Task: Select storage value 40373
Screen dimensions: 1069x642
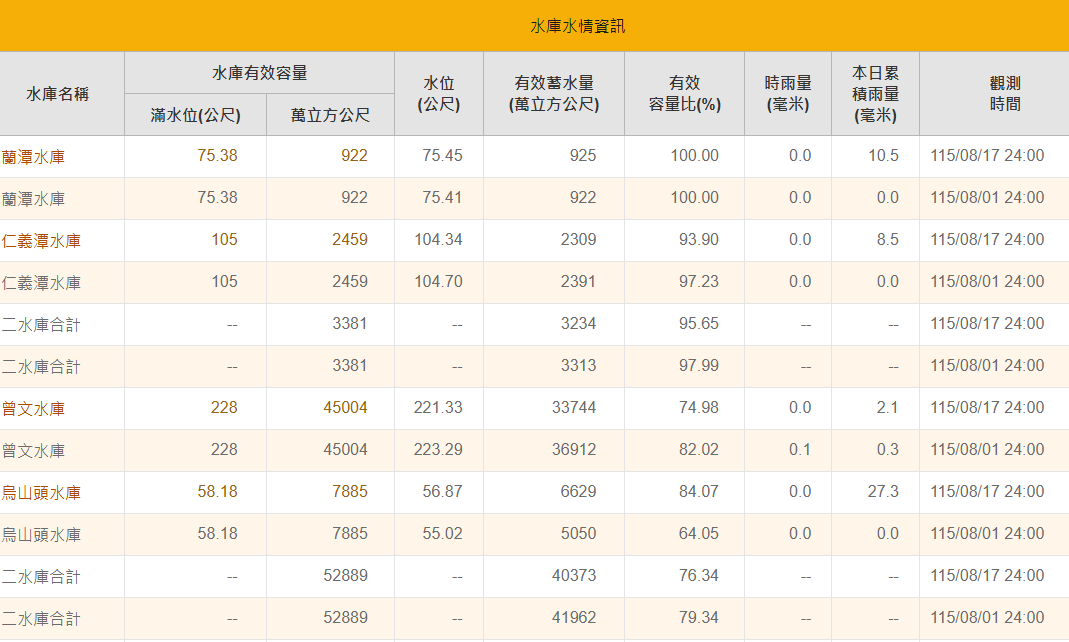Action: click(x=574, y=576)
